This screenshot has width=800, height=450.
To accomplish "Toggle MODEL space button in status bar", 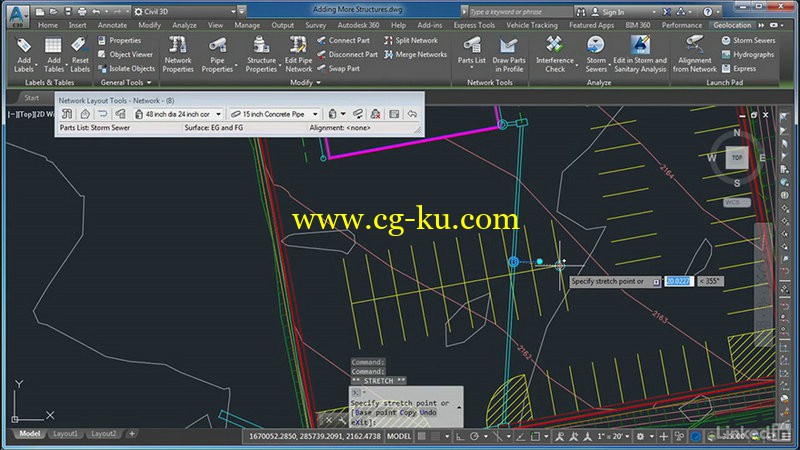I will [x=399, y=436].
